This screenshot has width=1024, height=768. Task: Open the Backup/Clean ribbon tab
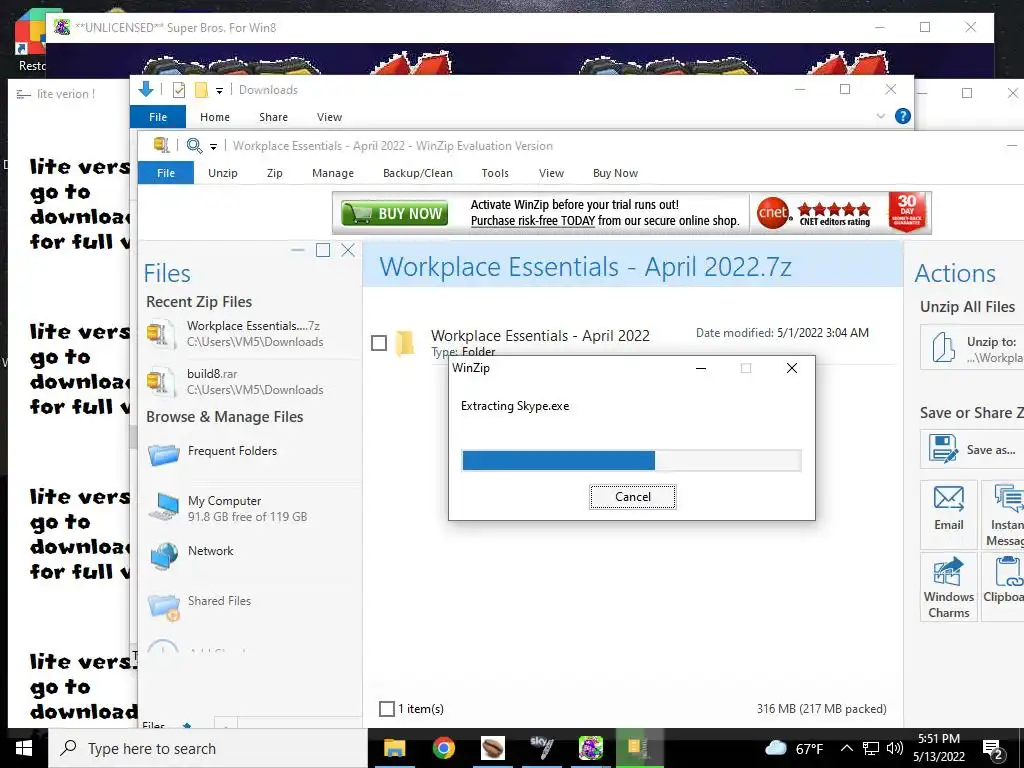pyautogui.click(x=417, y=173)
